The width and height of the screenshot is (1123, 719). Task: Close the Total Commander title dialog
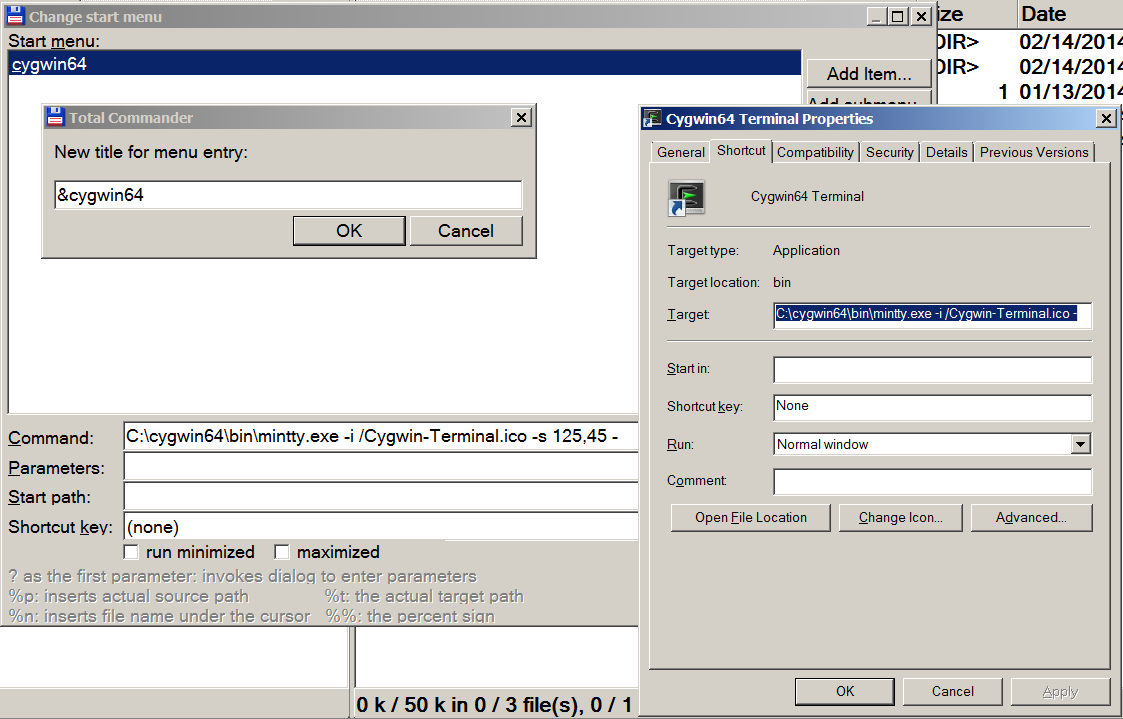click(x=521, y=117)
